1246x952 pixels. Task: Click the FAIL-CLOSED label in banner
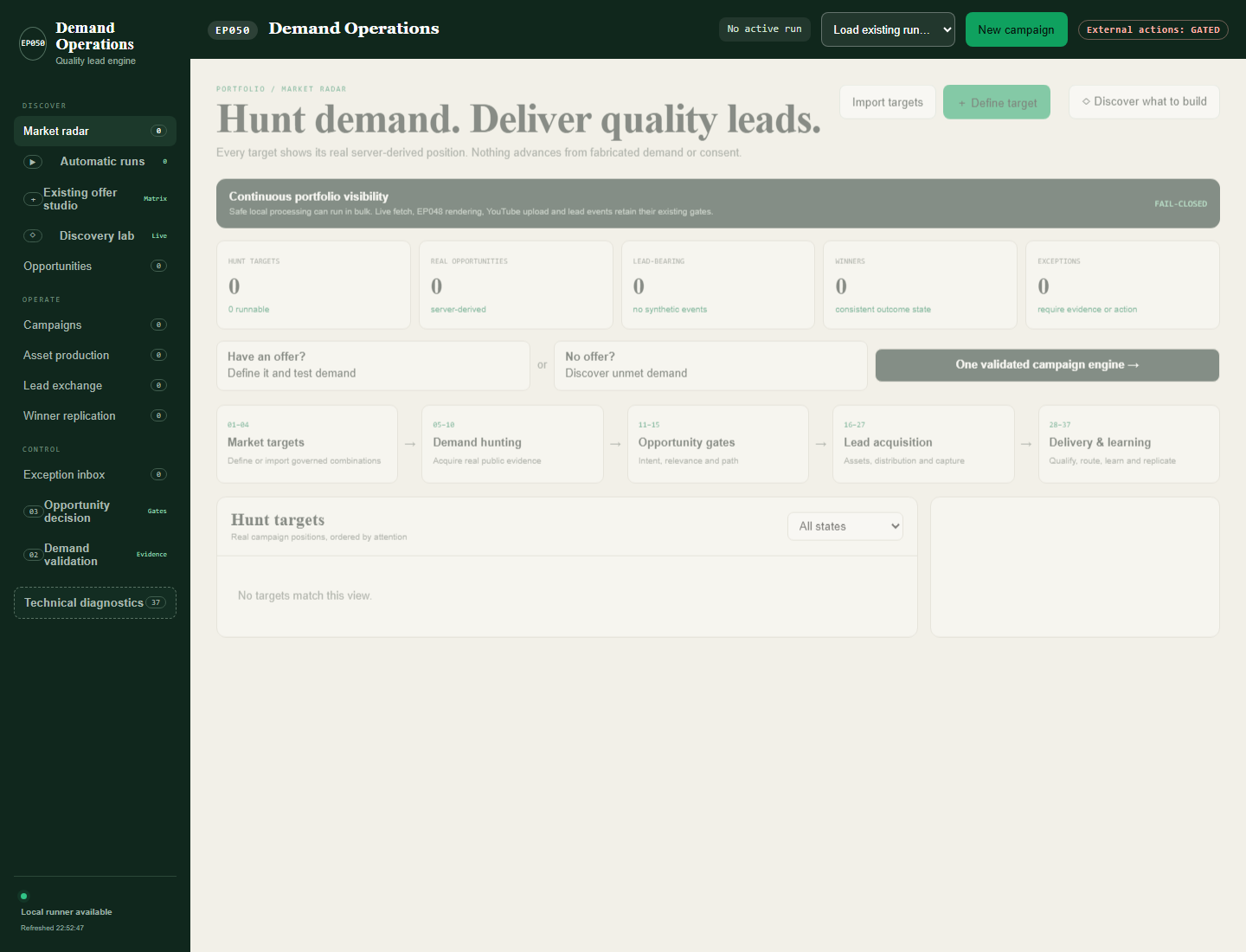1180,204
